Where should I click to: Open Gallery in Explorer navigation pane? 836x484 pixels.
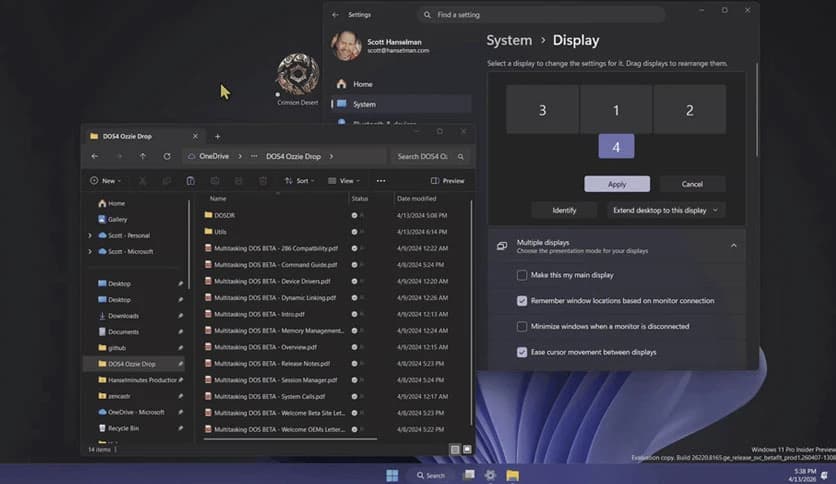click(x=117, y=219)
